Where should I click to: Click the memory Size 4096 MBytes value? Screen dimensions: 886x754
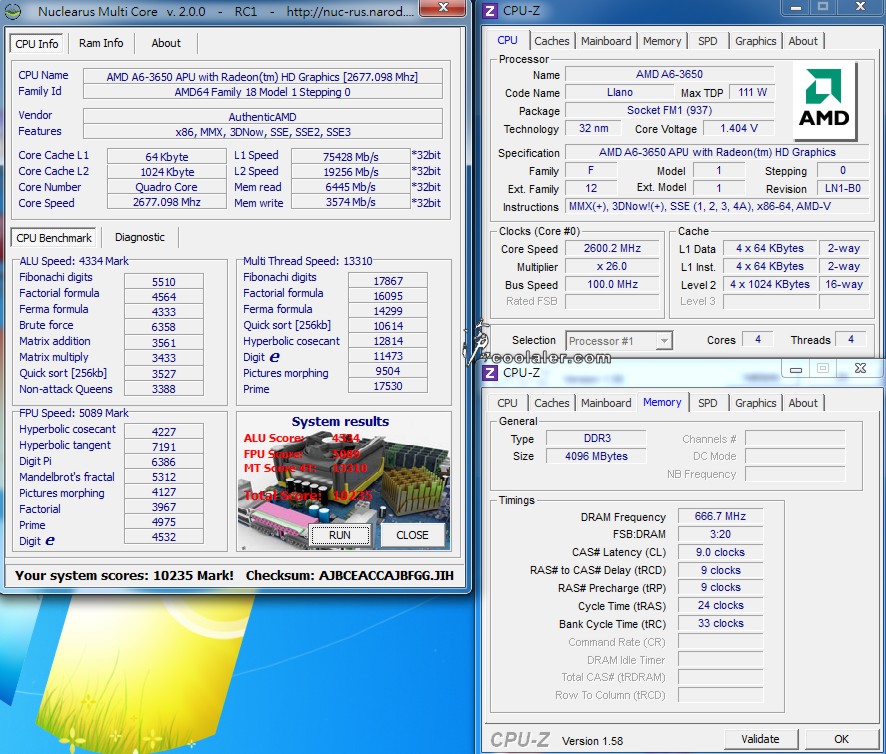[x=596, y=456]
